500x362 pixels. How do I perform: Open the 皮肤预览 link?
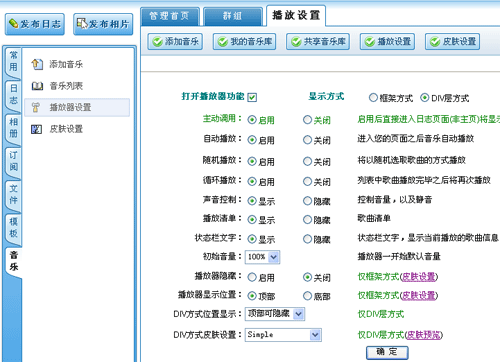[424, 335]
